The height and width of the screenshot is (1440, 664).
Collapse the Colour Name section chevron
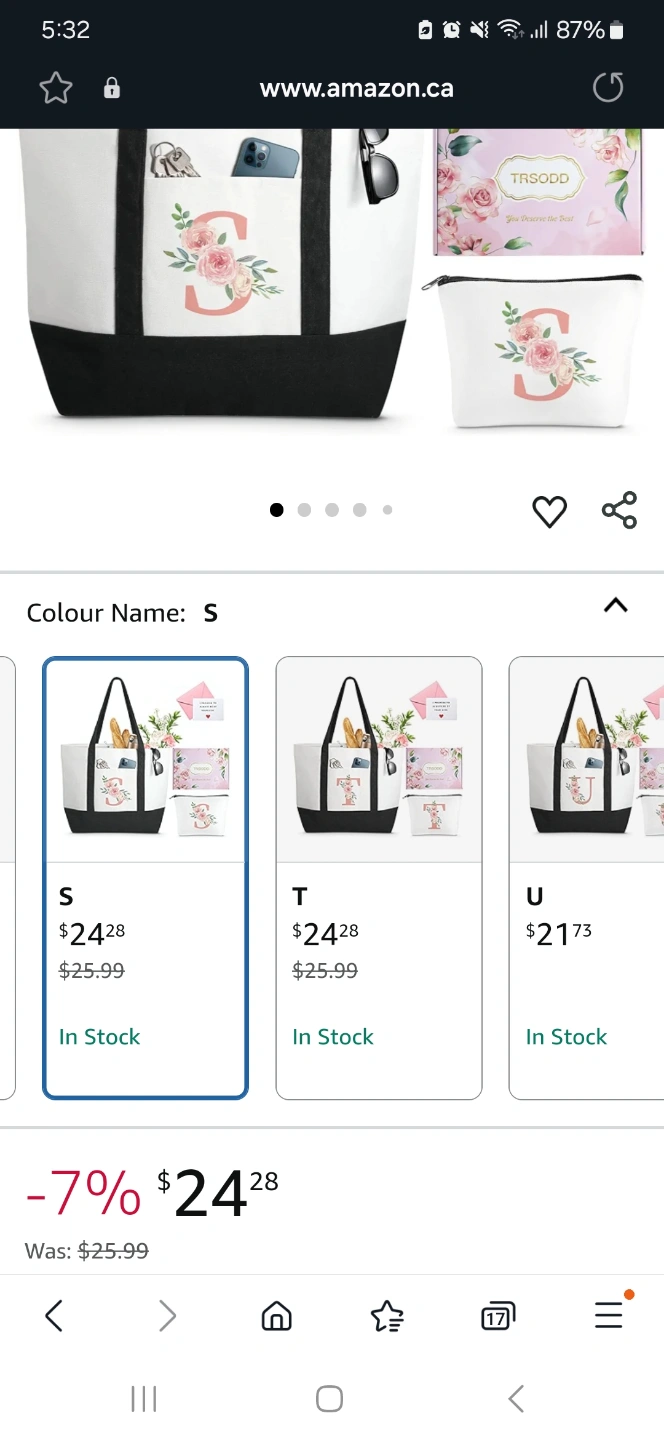[x=616, y=605]
